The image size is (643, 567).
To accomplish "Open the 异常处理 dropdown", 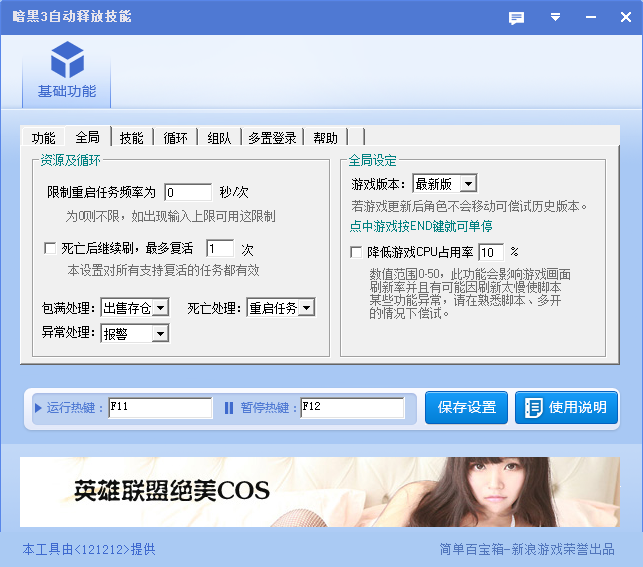I will (x=160, y=334).
